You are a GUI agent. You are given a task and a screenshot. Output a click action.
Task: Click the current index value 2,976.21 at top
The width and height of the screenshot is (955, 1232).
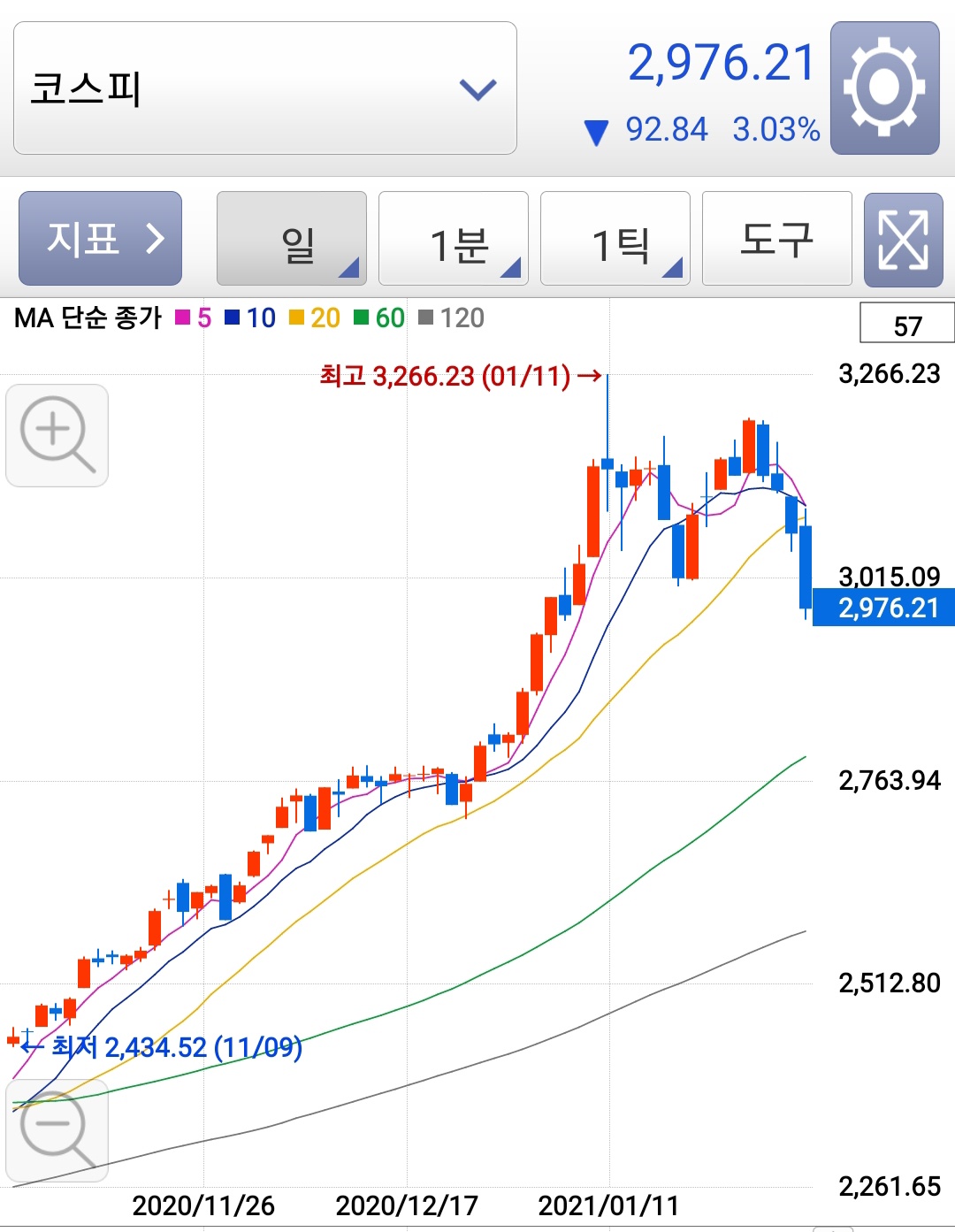722,63
